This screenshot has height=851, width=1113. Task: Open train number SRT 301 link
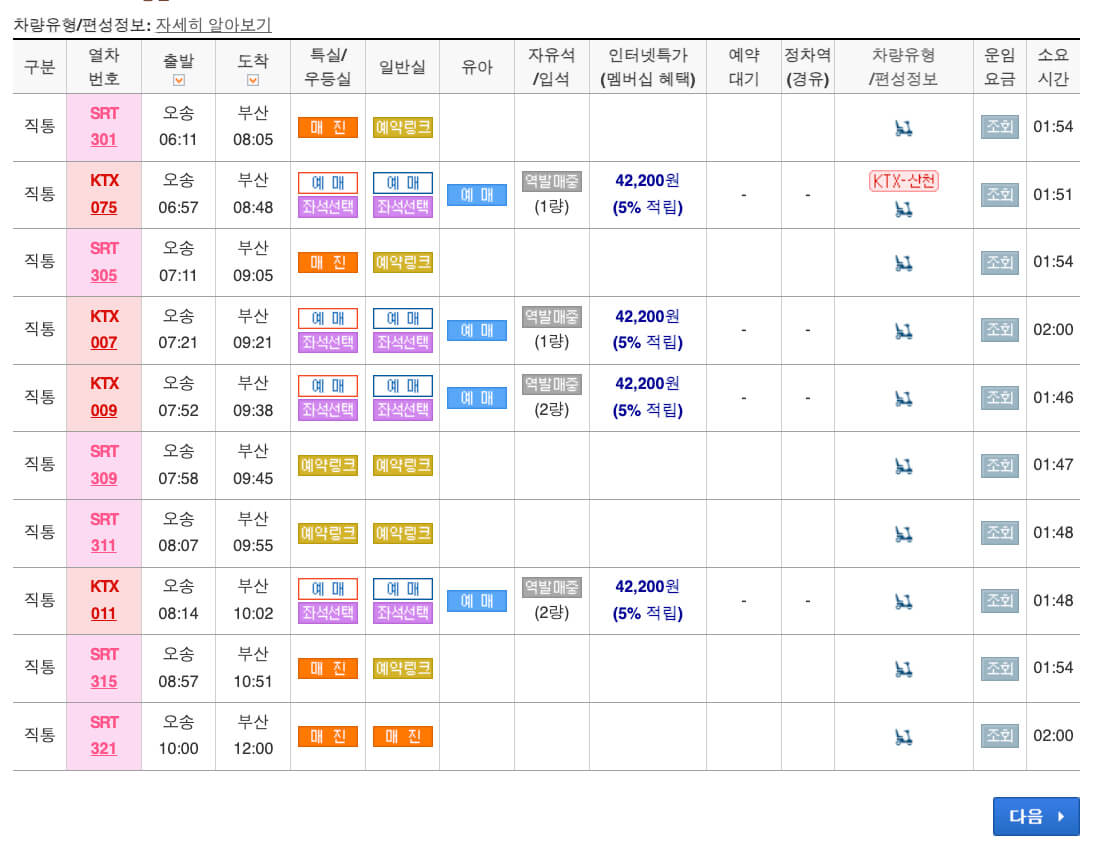coord(104,140)
